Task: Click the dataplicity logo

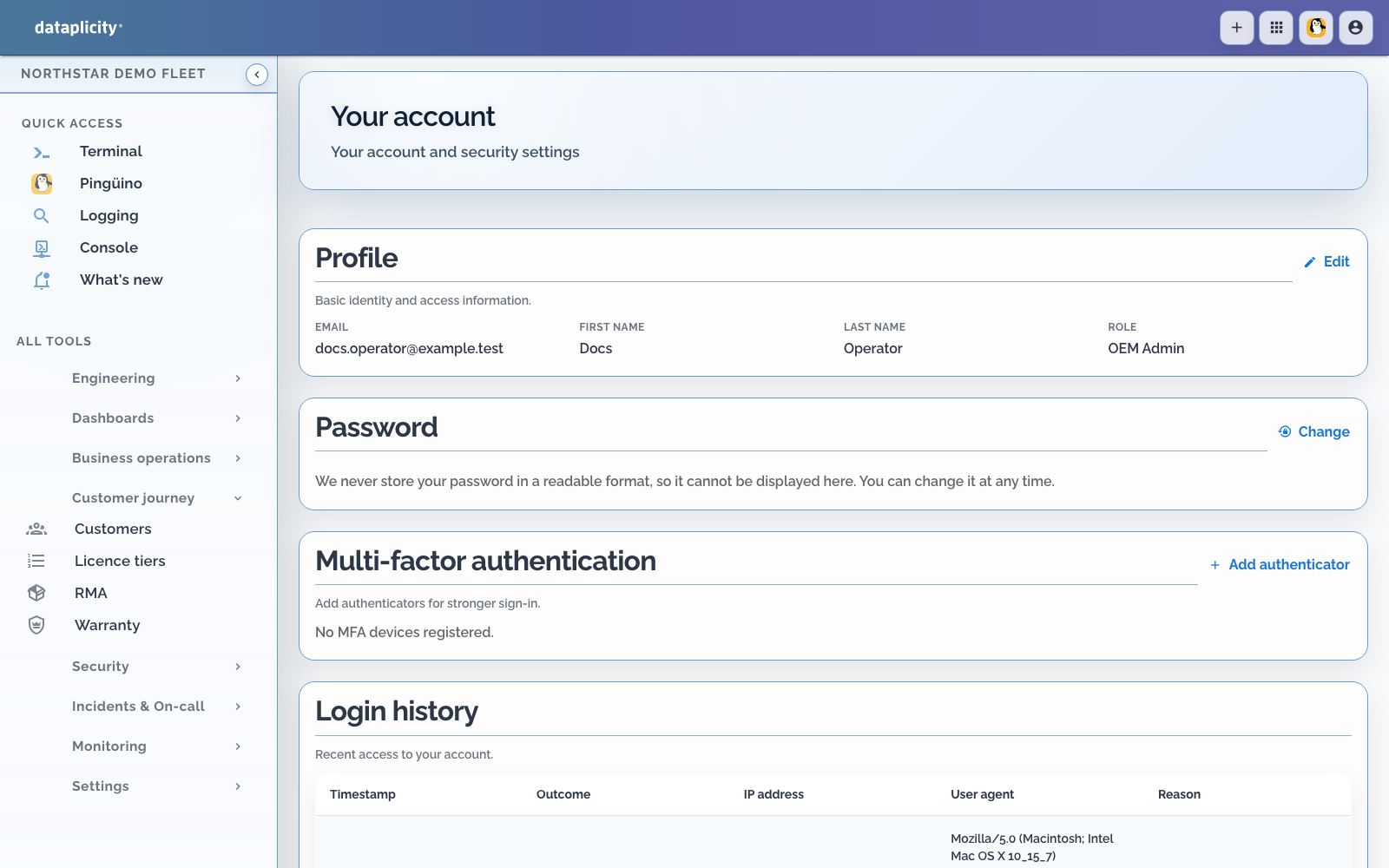Action: point(78,28)
